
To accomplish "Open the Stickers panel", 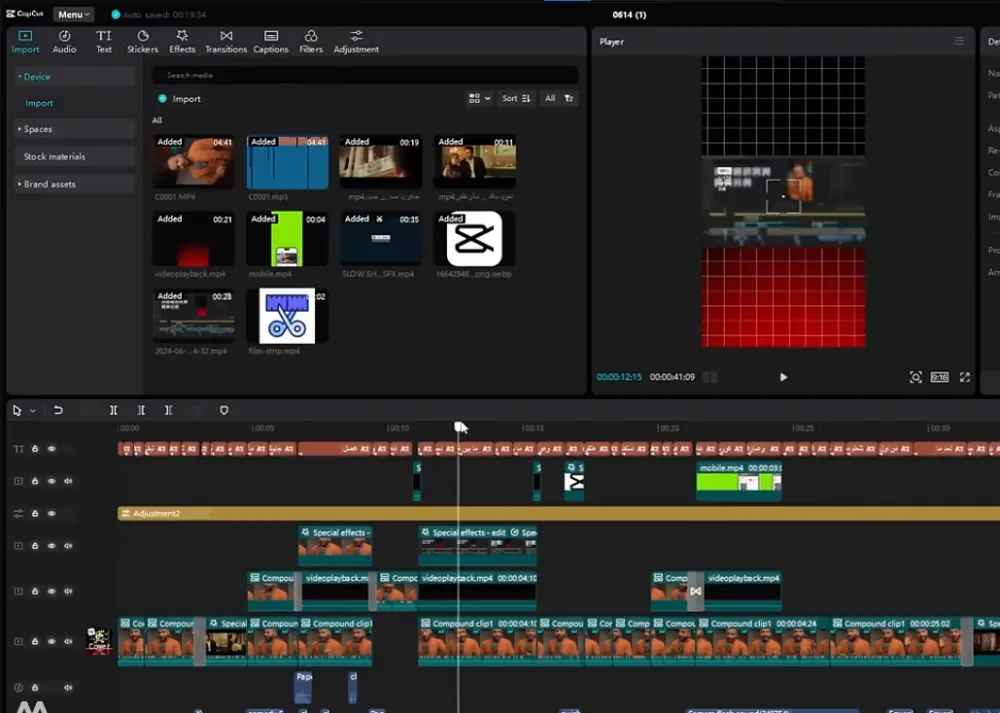I will [x=142, y=41].
